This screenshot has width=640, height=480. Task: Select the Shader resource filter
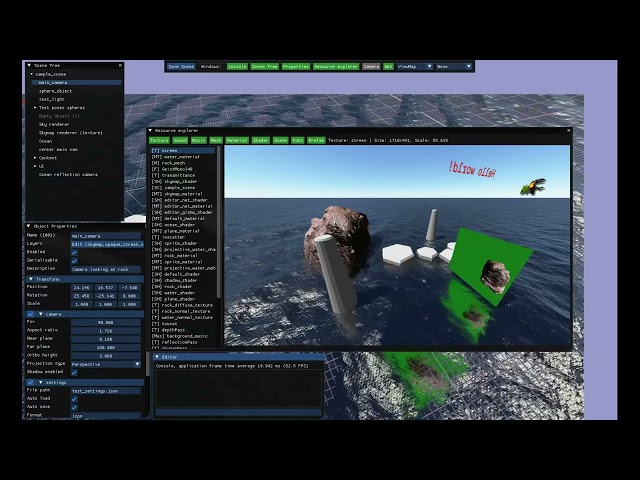[x=260, y=140]
